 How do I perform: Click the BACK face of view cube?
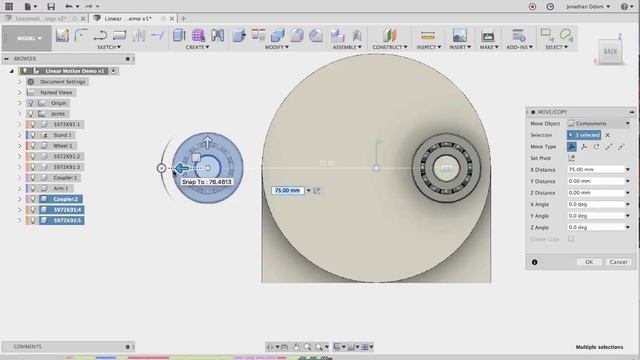point(610,51)
